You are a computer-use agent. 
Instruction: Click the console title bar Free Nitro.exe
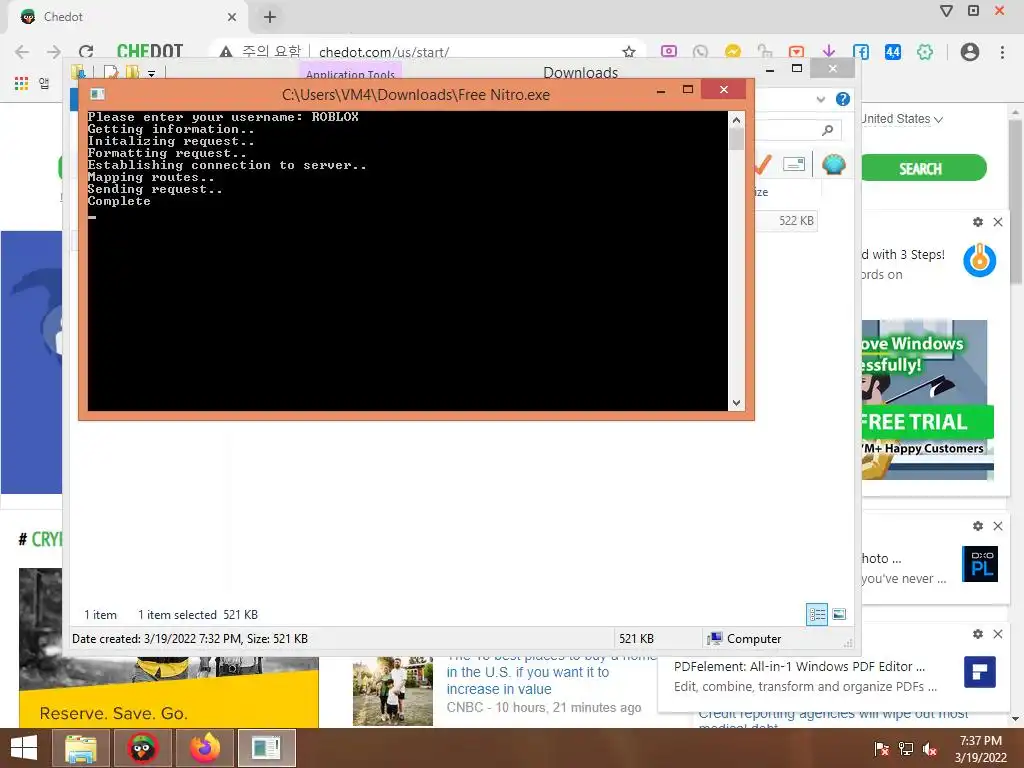(415, 95)
